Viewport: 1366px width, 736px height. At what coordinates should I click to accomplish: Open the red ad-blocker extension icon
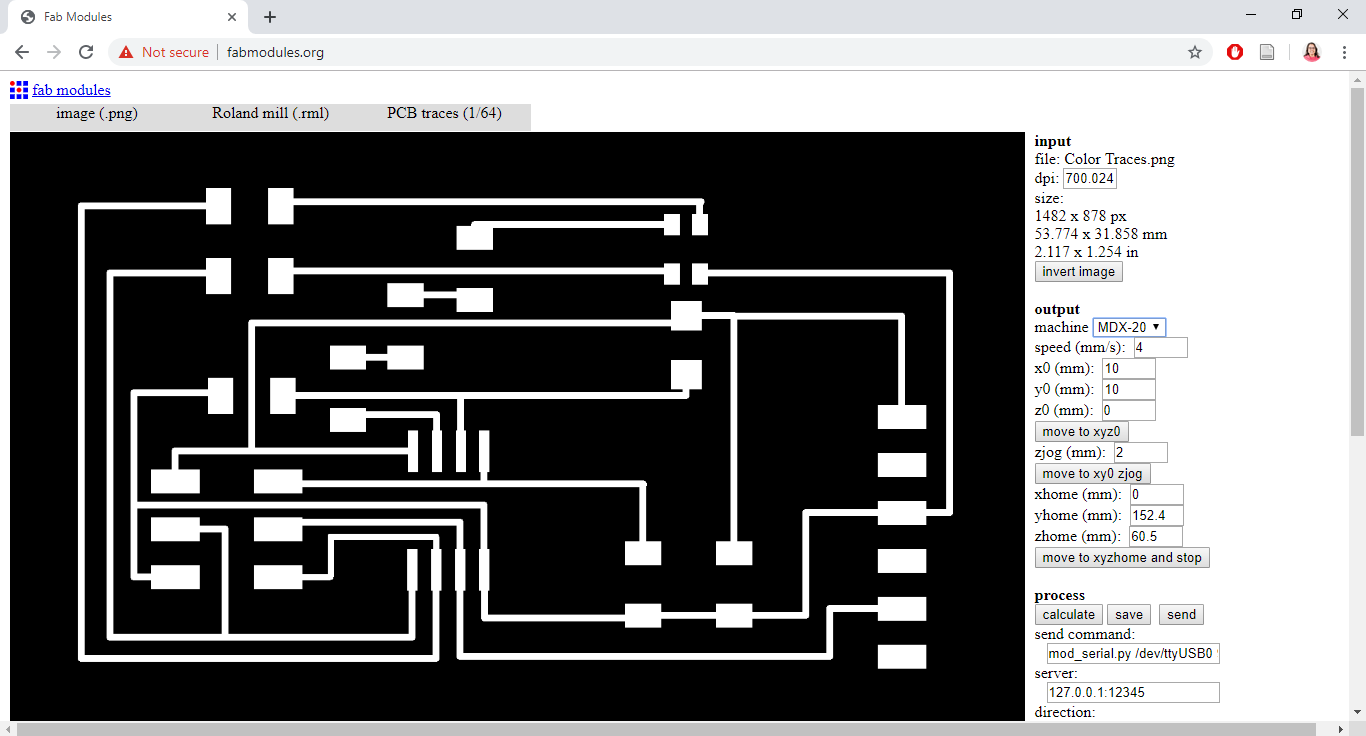[x=1235, y=52]
